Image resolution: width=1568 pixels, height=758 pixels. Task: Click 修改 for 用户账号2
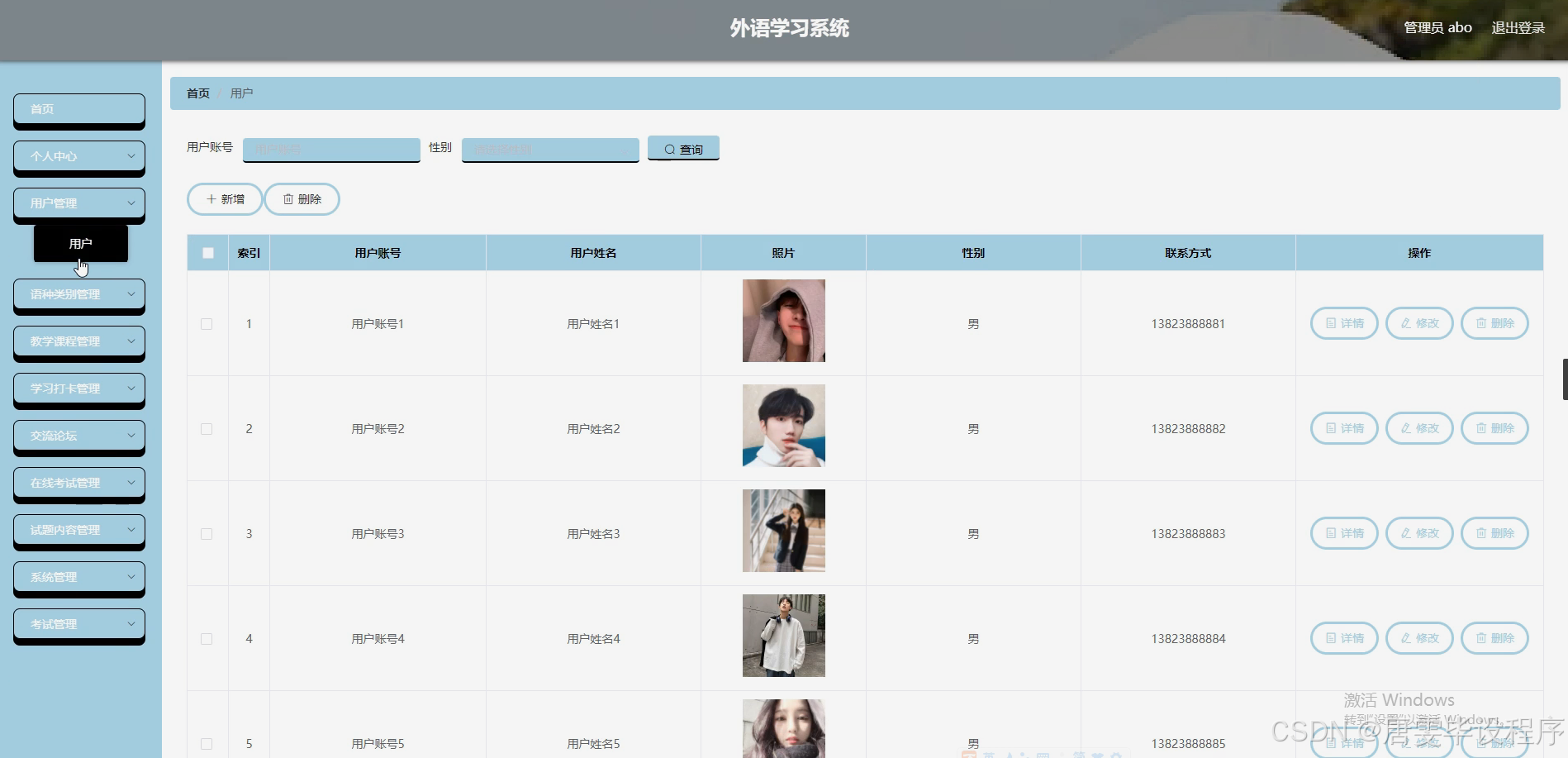coord(1419,428)
